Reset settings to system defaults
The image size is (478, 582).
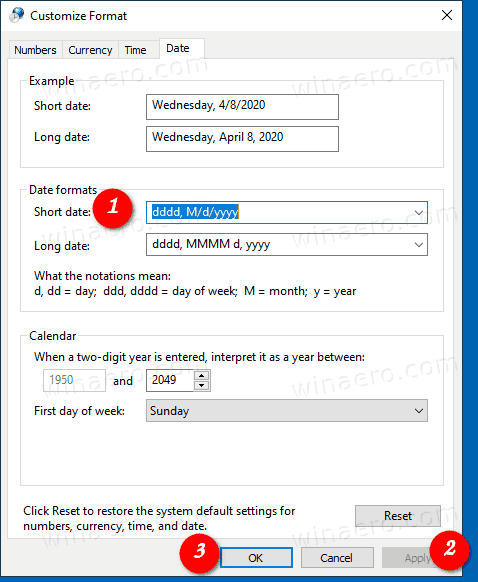pos(398,516)
